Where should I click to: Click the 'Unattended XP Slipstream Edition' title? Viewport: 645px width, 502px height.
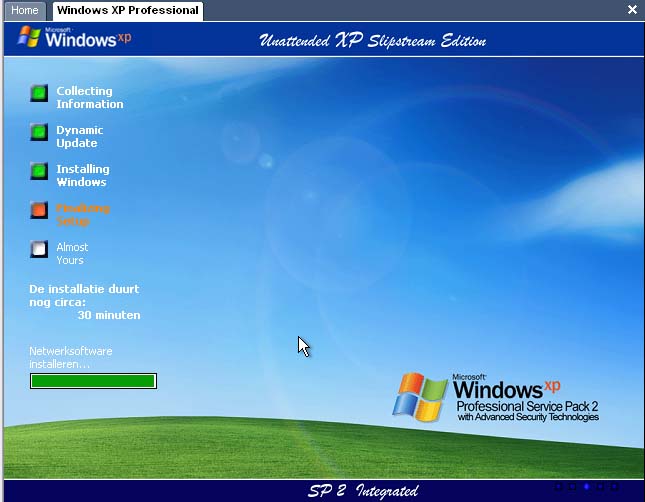[373, 40]
